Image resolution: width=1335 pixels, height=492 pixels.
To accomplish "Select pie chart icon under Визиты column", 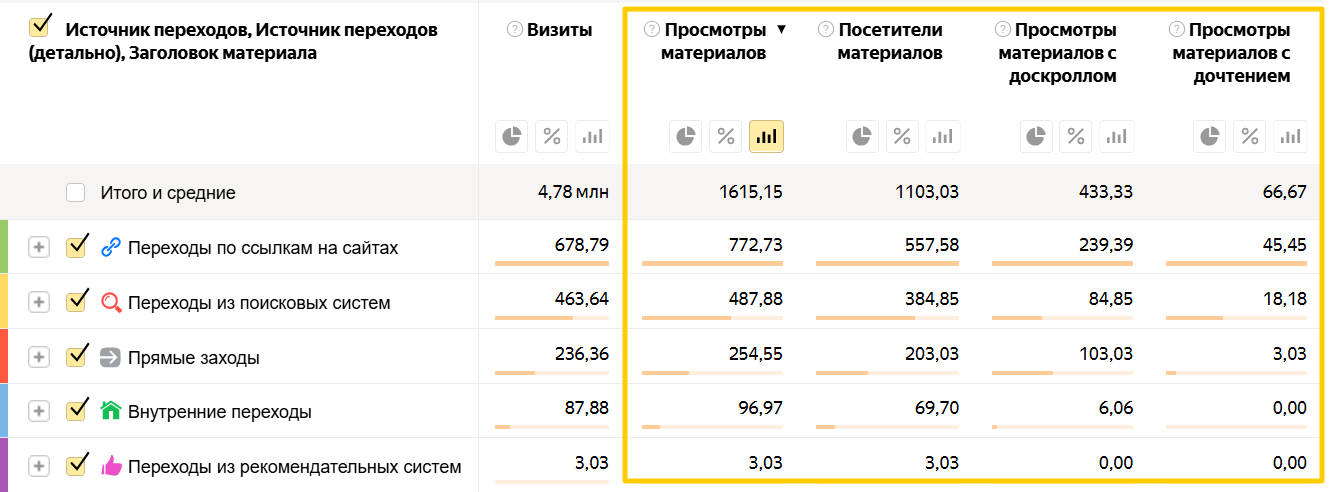I will (512, 136).
